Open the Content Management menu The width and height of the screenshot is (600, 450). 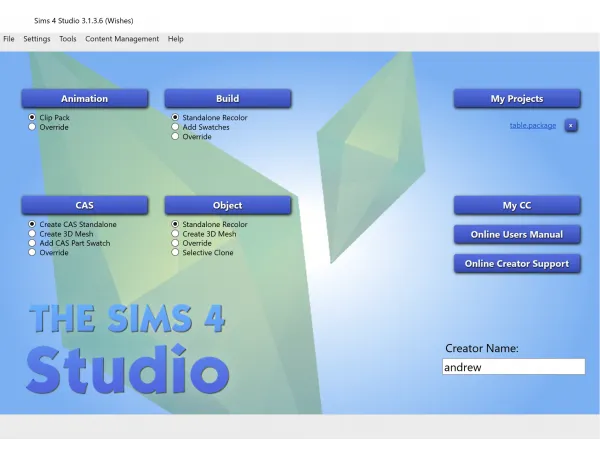[x=122, y=39]
